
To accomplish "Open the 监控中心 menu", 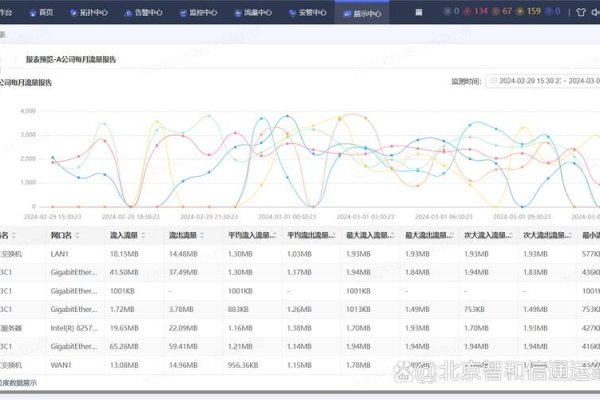I will pyautogui.click(x=198, y=13).
